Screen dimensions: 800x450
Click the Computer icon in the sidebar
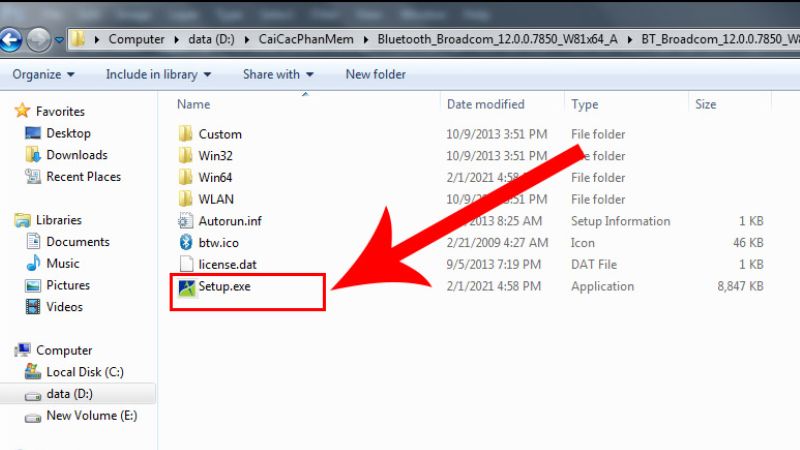click(22, 350)
